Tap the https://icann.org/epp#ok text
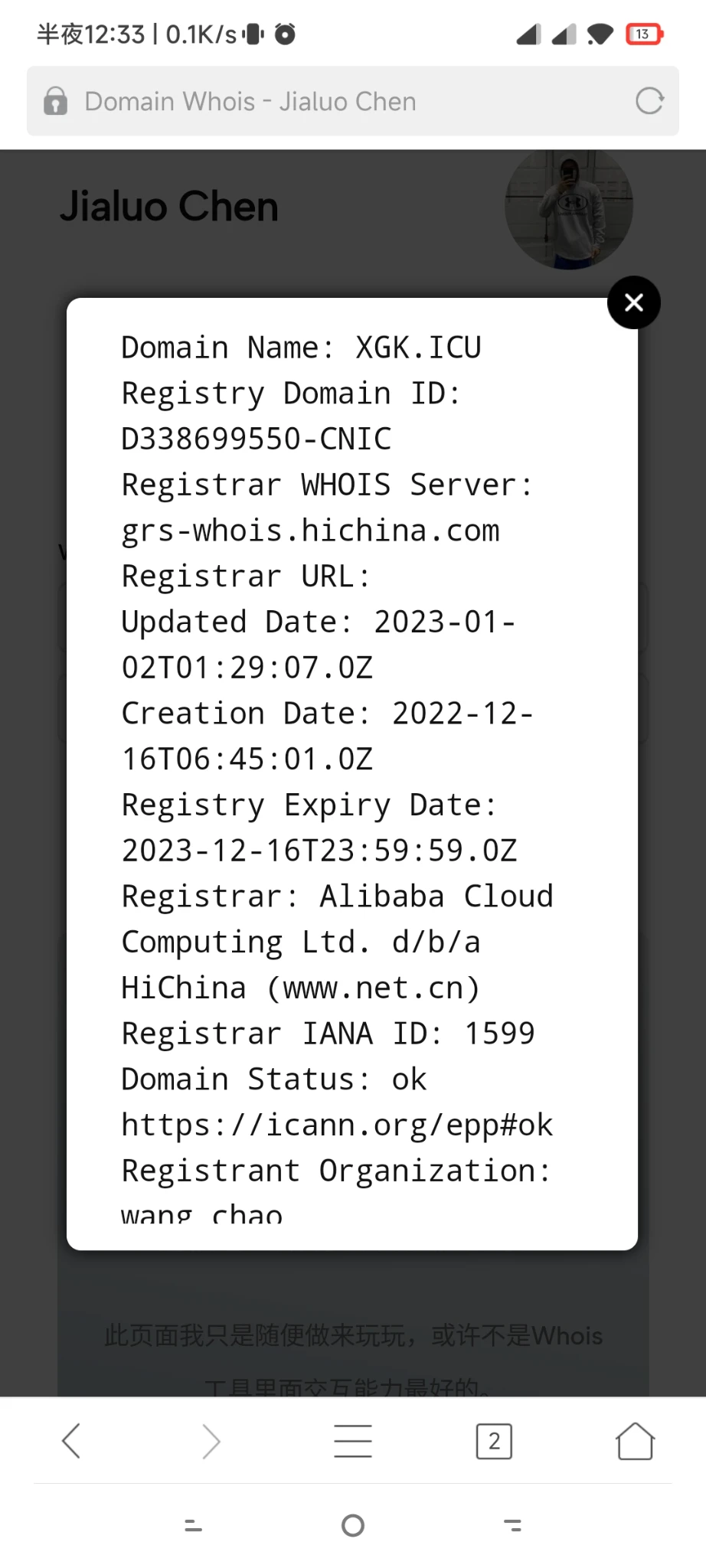706x1568 pixels. (x=337, y=1125)
